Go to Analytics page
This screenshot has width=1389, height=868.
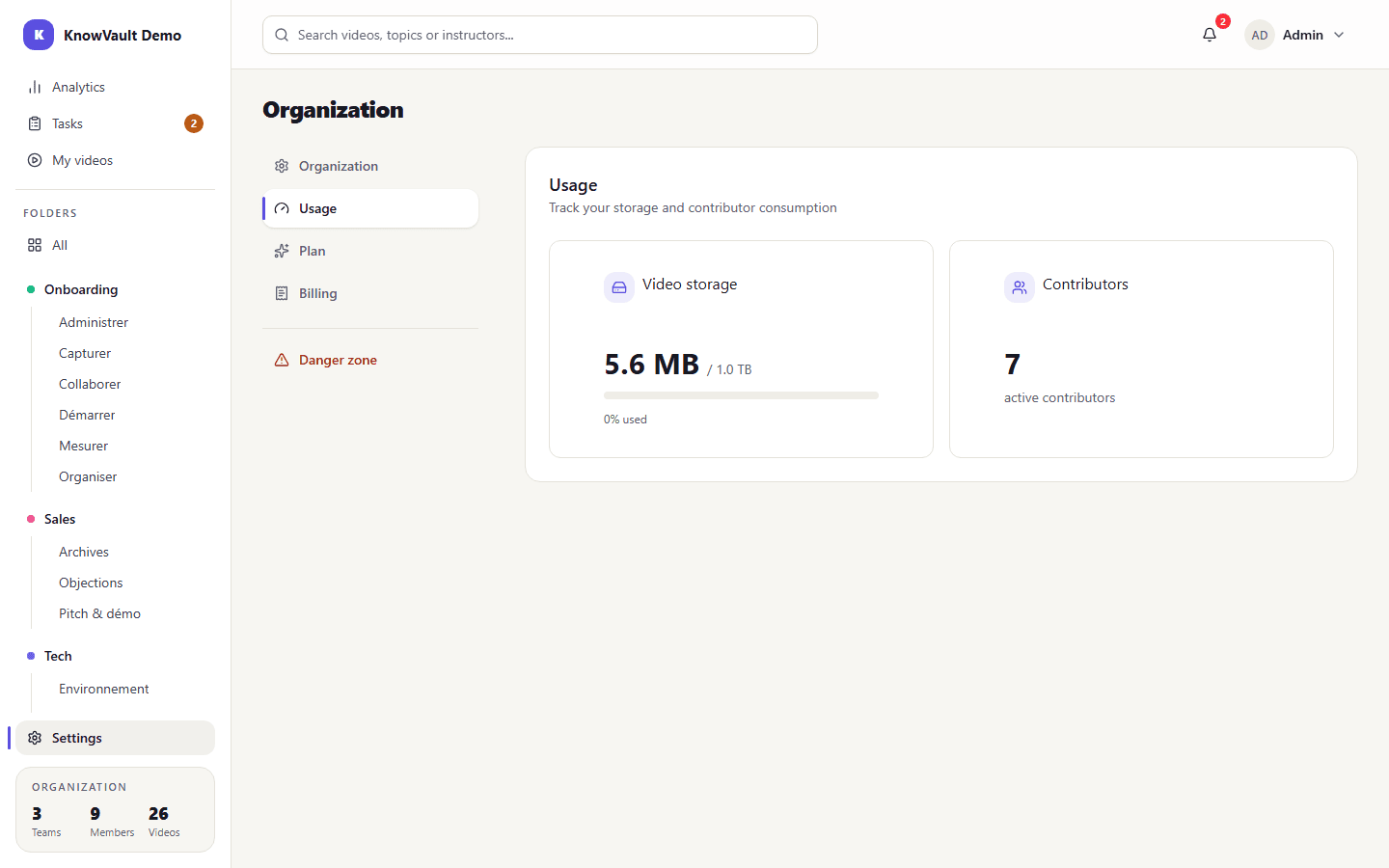[x=115, y=87]
